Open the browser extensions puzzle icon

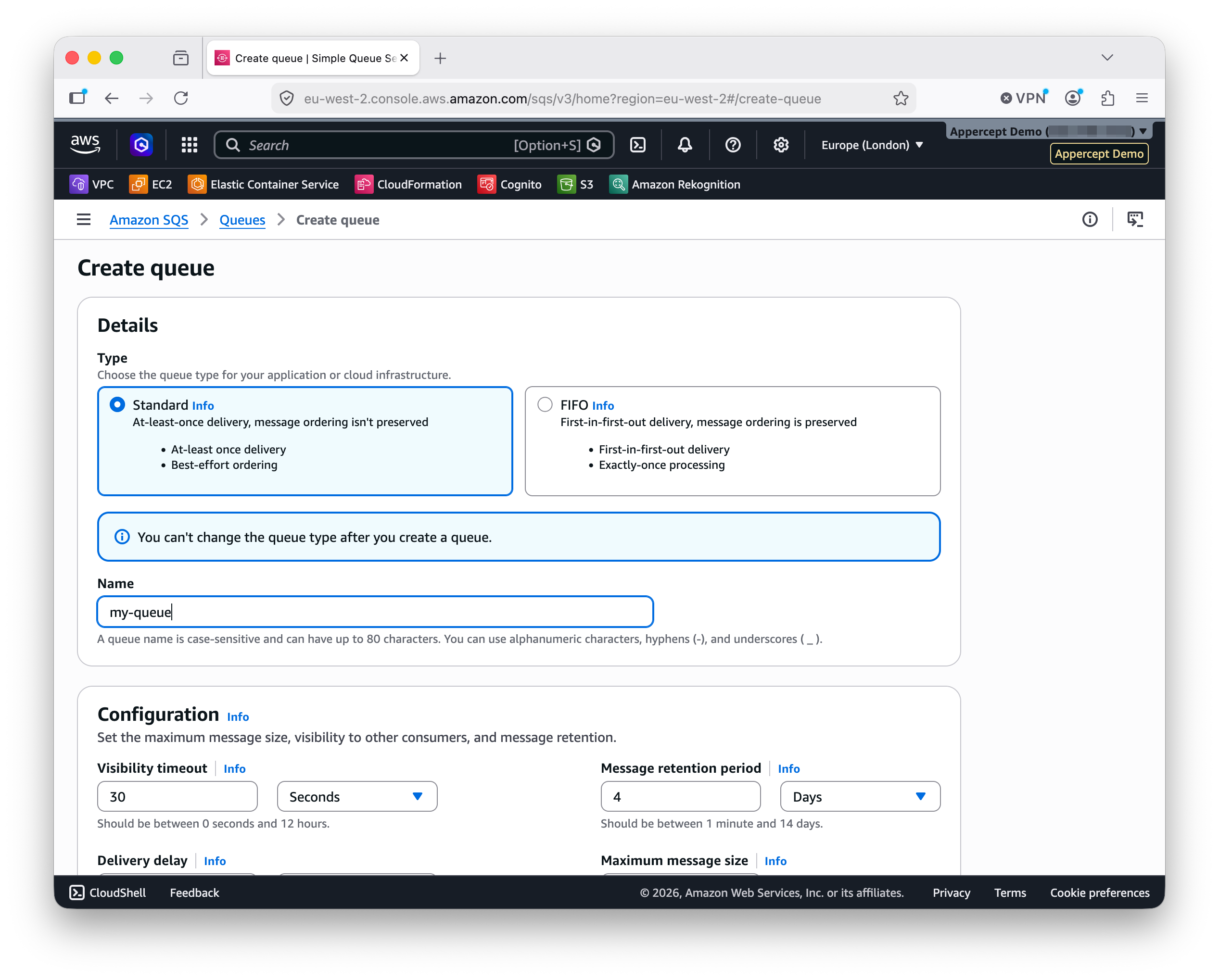coord(1107,99)
